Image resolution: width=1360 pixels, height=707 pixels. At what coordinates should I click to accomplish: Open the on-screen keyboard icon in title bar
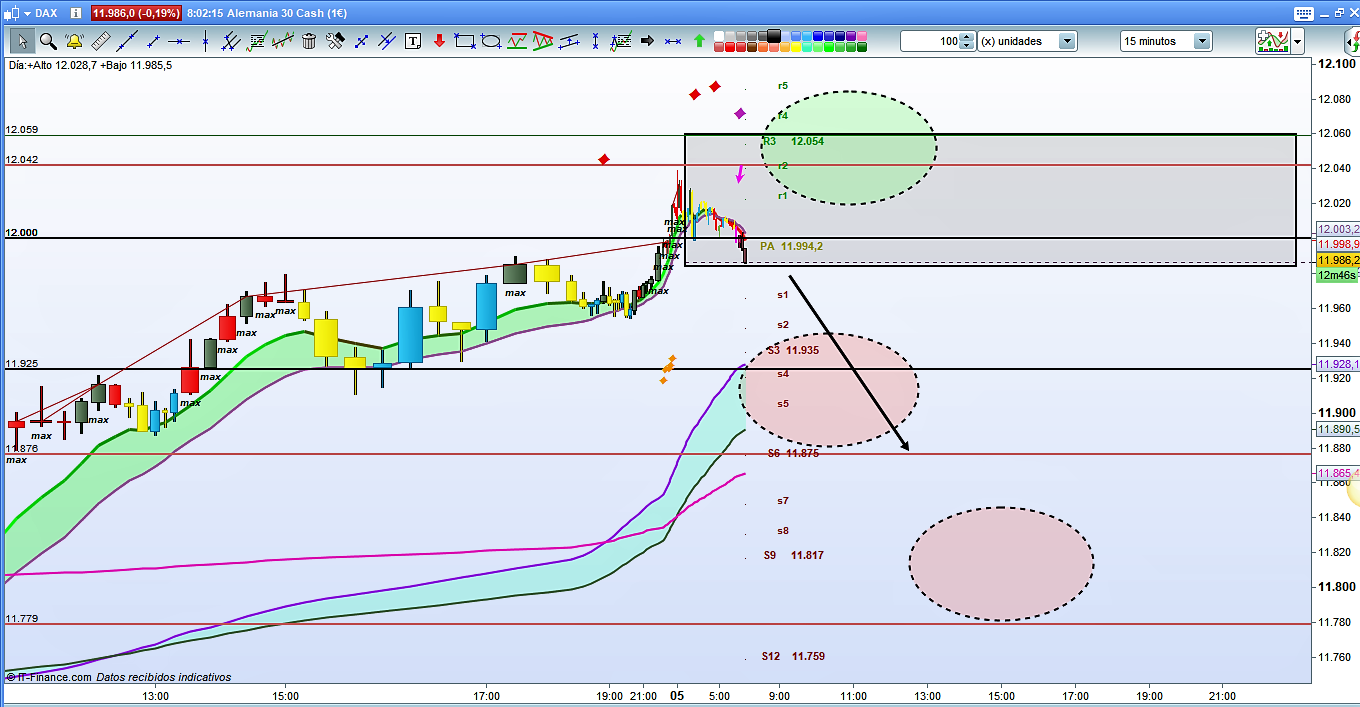click(1303, 13)
